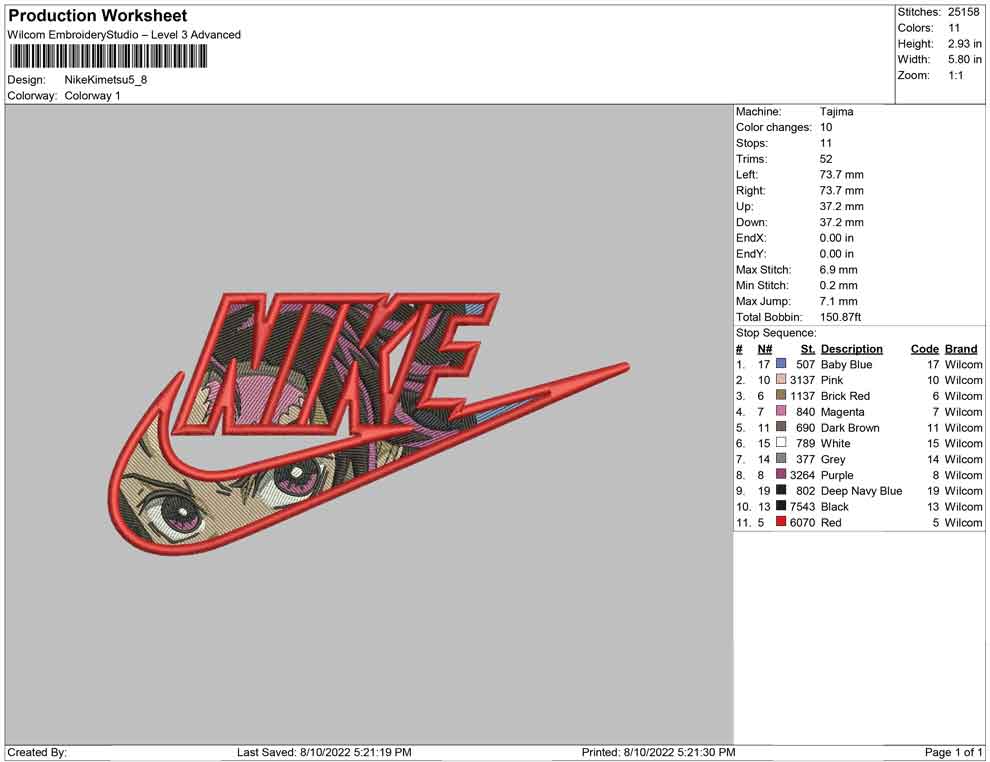
Task: Choose the Black thread swatch
Action: (781, 506)
